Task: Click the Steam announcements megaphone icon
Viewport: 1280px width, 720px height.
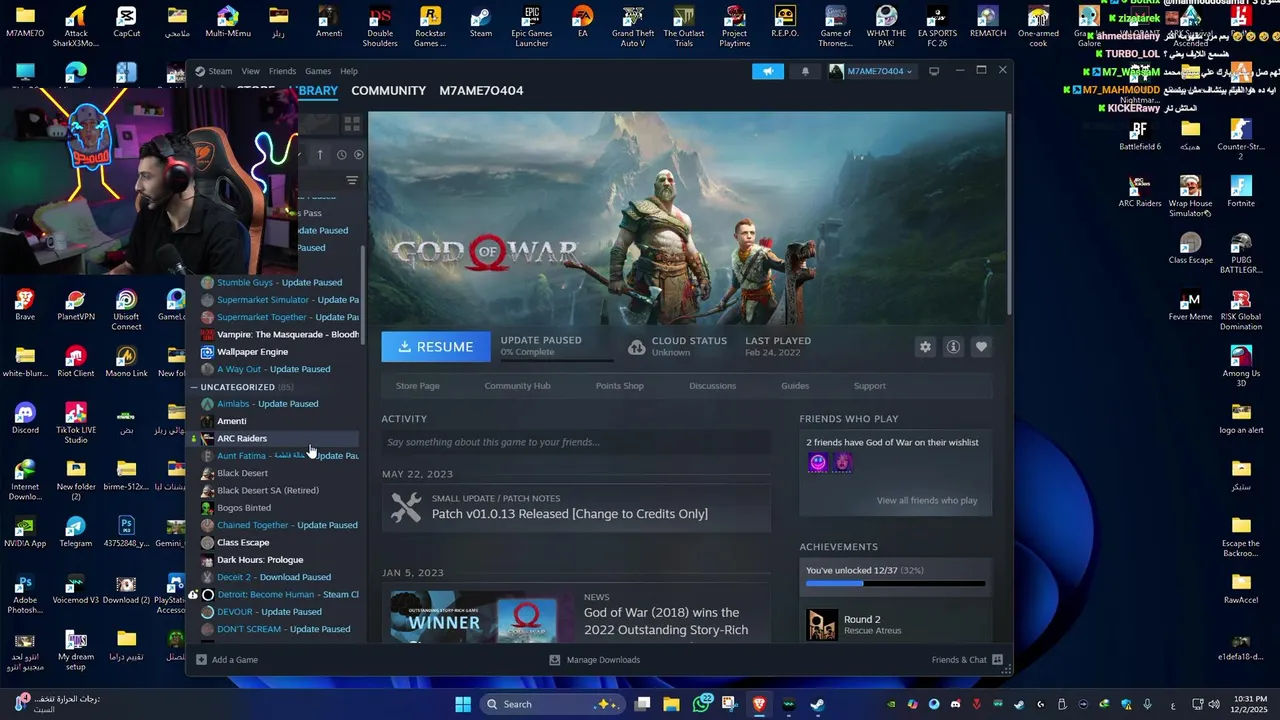Action: pyautogui.click(x=768, y=71)
